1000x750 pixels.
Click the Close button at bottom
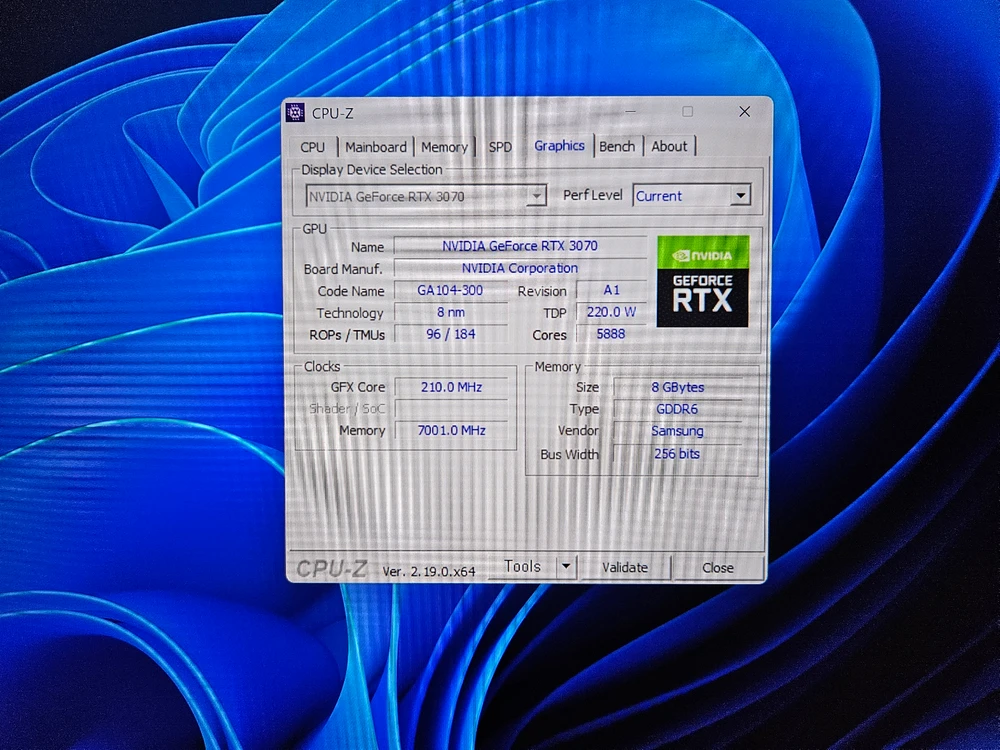click(718, 568)
